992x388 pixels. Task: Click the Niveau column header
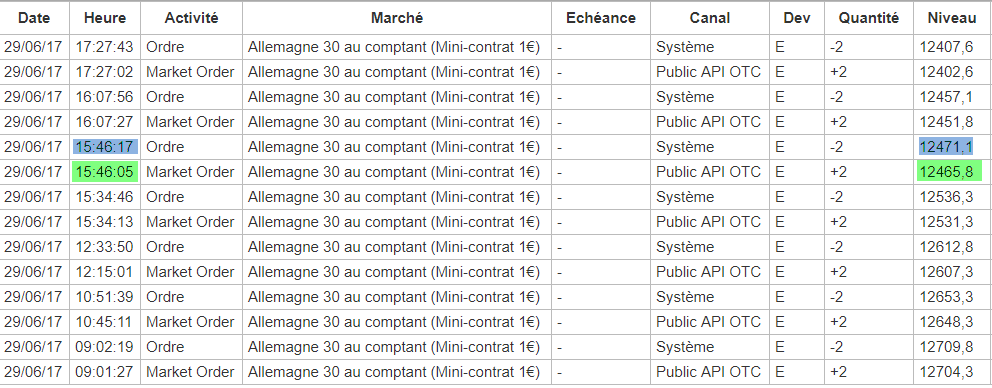[952, 18]
